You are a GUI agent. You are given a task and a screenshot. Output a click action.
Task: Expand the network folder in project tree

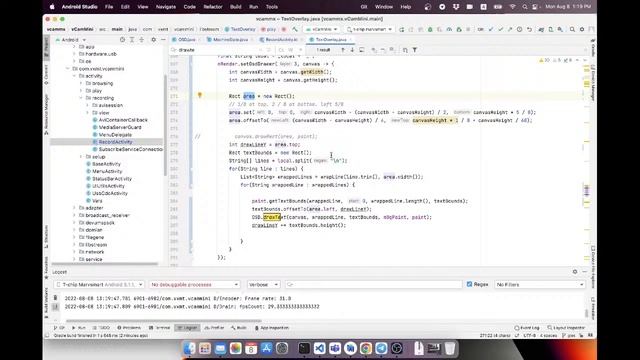click(x=74, y=252)
